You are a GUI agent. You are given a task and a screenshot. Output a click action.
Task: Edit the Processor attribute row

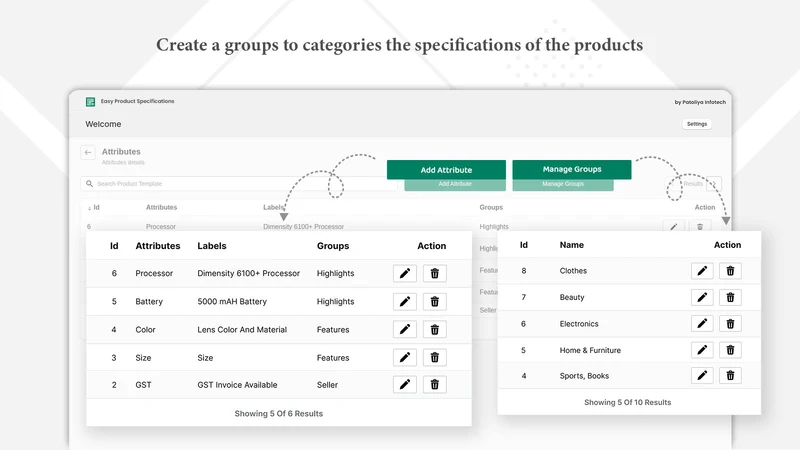pyautogui.click(x=405, y=273)
